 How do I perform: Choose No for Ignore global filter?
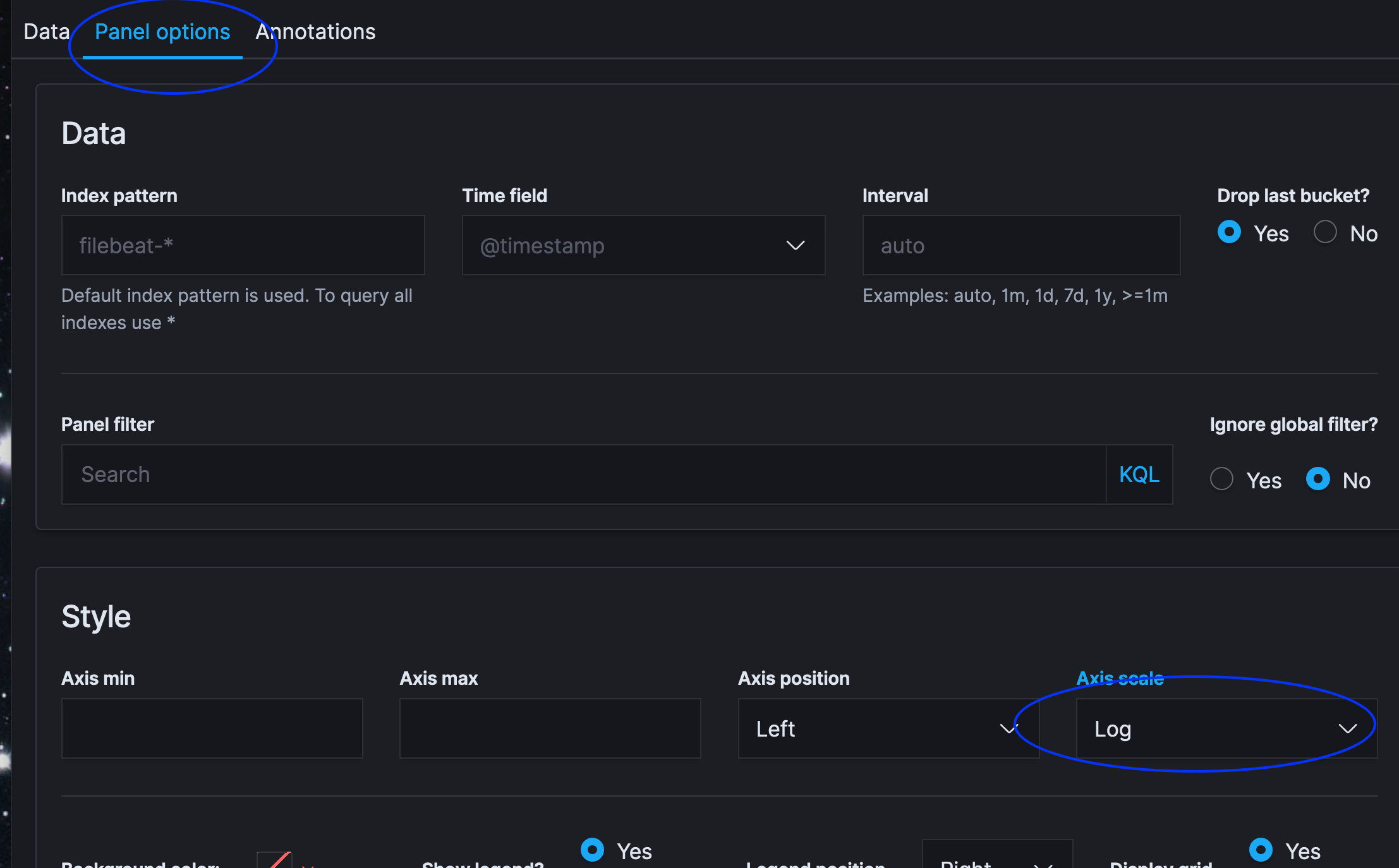point(1318,479)
